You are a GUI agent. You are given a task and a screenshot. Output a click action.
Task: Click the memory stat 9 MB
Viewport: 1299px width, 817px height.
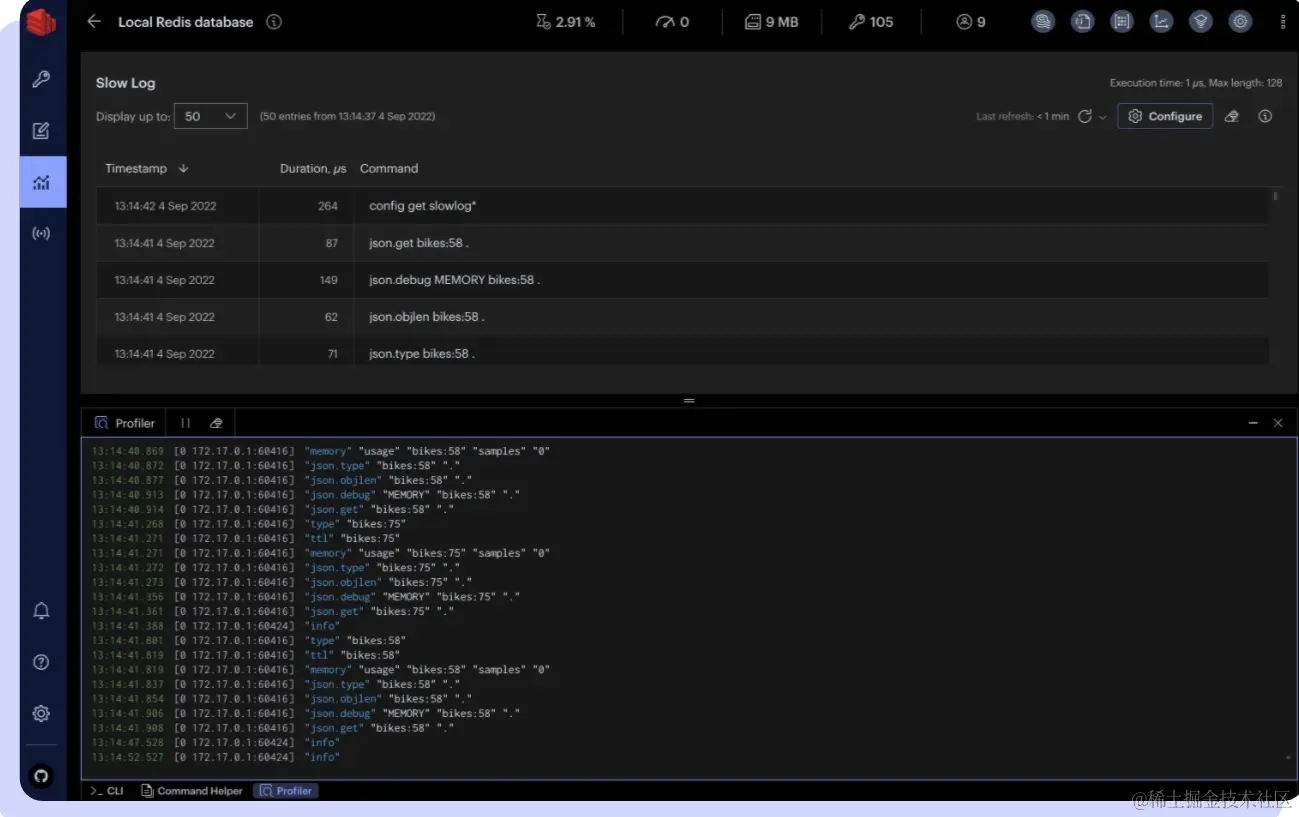(771, 22)
